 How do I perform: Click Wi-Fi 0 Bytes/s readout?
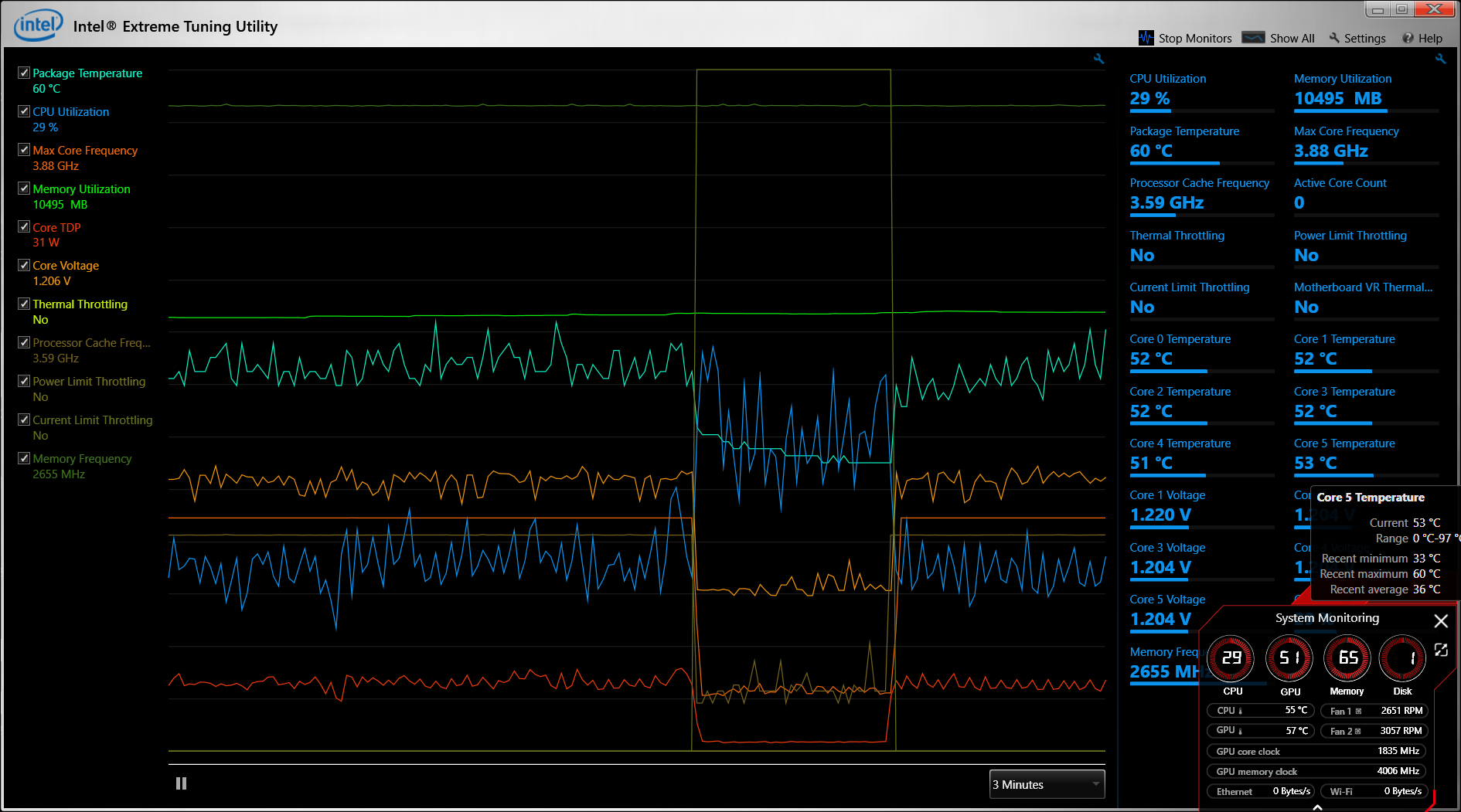[1374, 791]
